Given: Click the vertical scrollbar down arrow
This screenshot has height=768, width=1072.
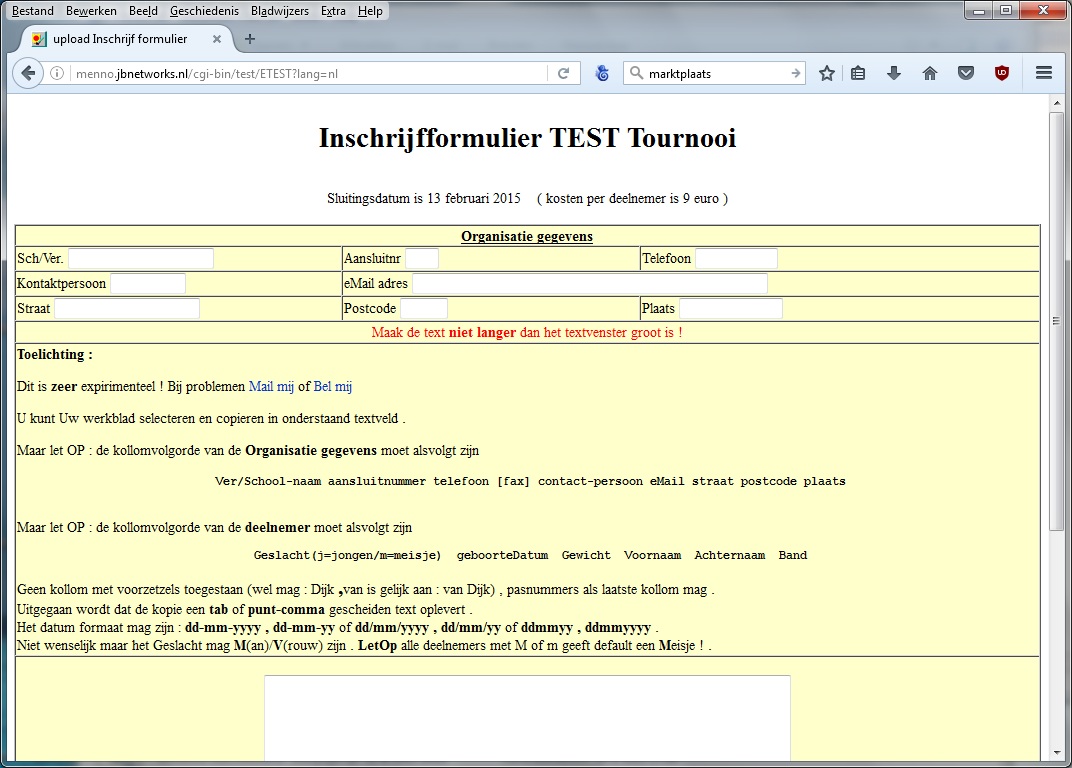Looking at the screenshot, I should point(1056,752).
